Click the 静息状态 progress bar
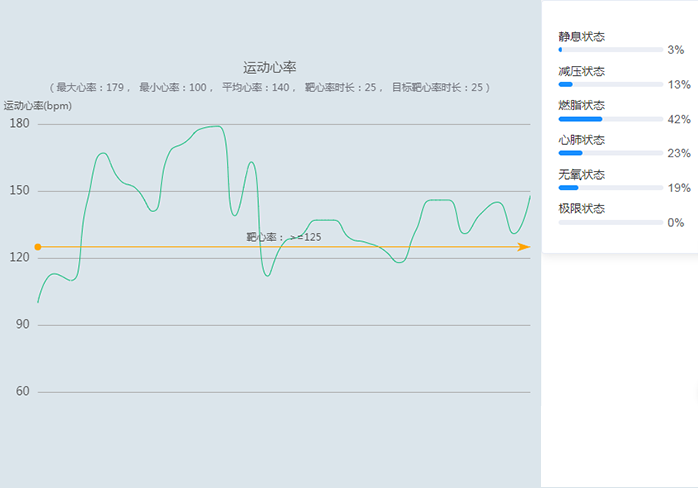Image resolution: width=698 pixels, height=488 pixels. [610, 49]
